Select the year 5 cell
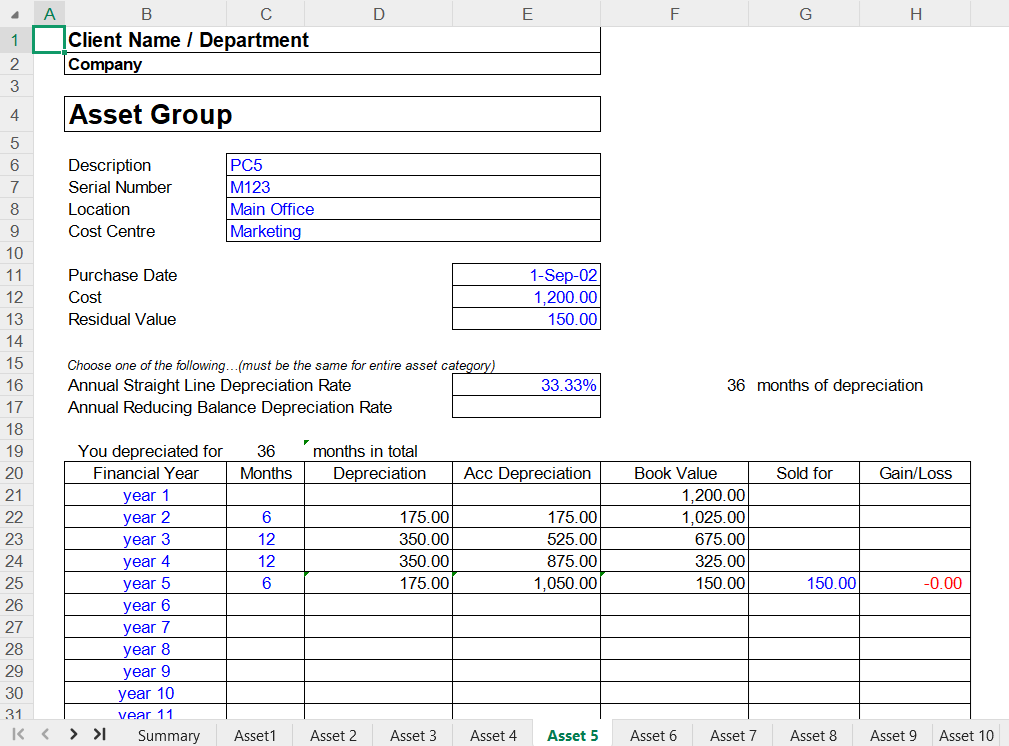1009x746 pixels. 146,583
